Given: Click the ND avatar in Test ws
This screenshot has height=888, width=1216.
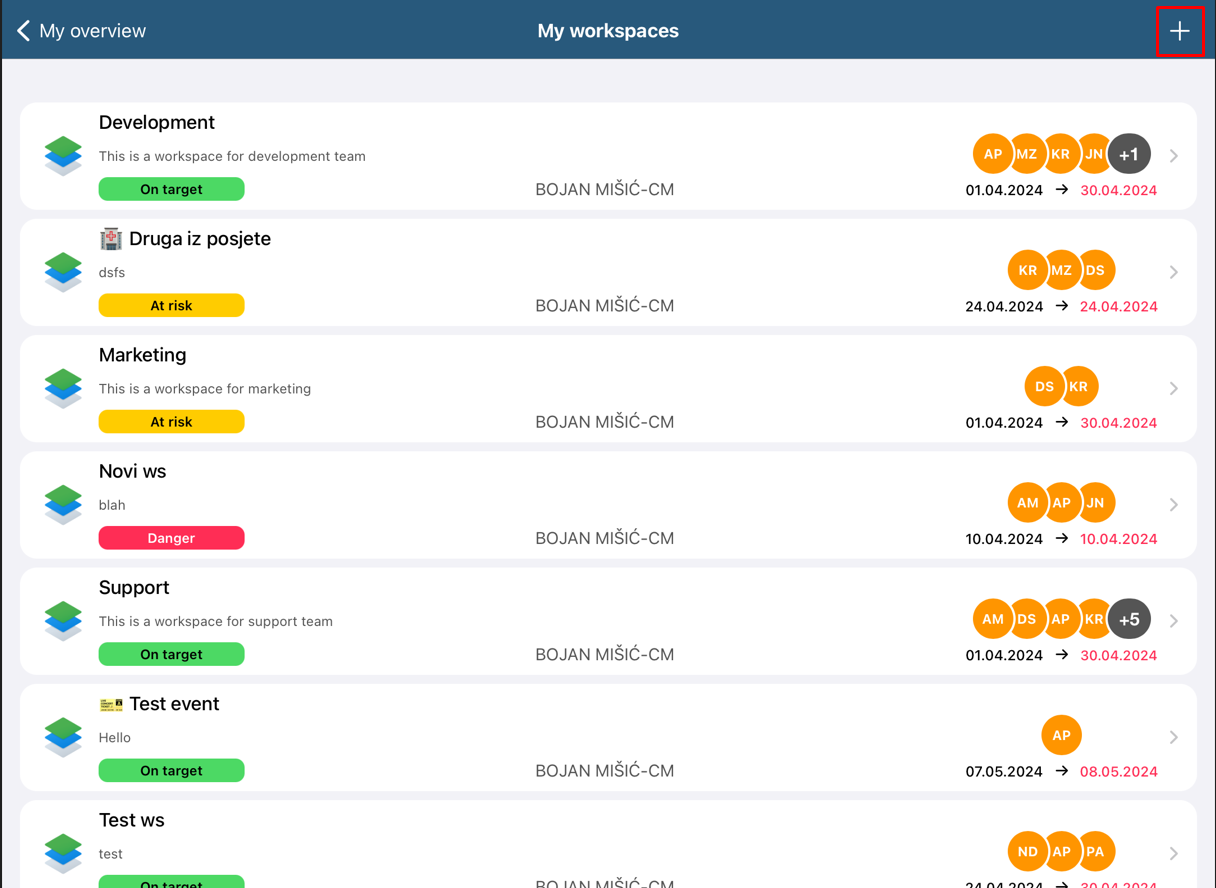Looking at the screenshot, I should (1027, 851).
